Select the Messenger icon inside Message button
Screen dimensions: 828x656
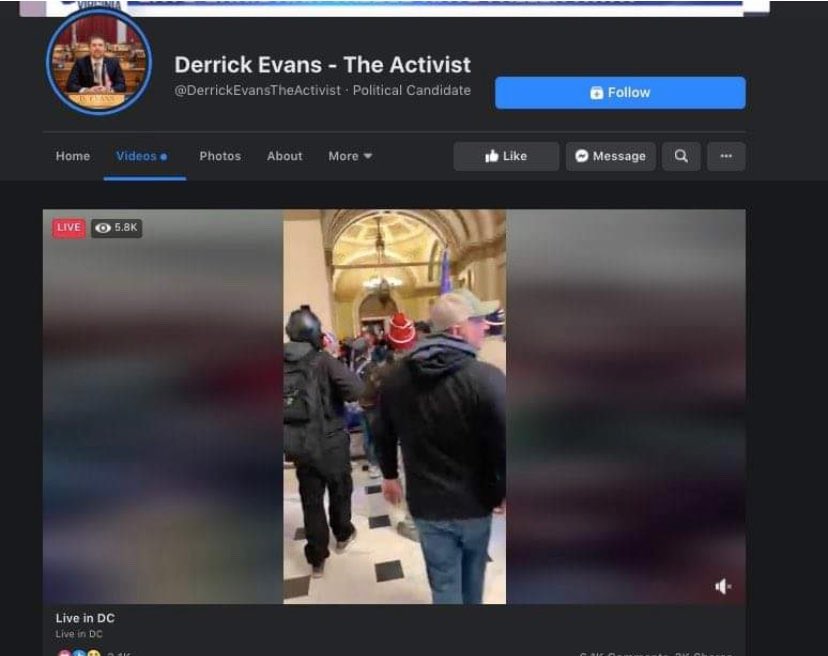[x=582, y=156]
